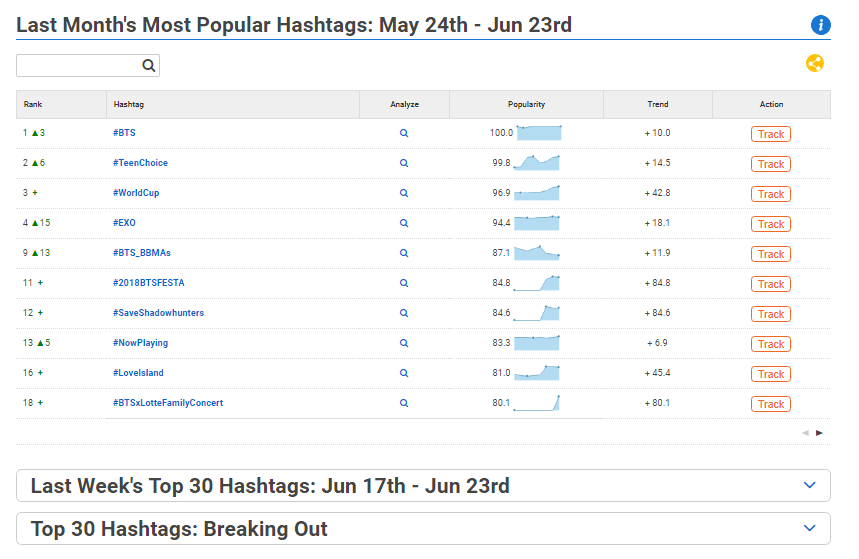Image resolution: width=859 pixels, height=559 pixels.
Task: Open the #2018BTSFESTA hashtag link
Action: pos(148,283)
